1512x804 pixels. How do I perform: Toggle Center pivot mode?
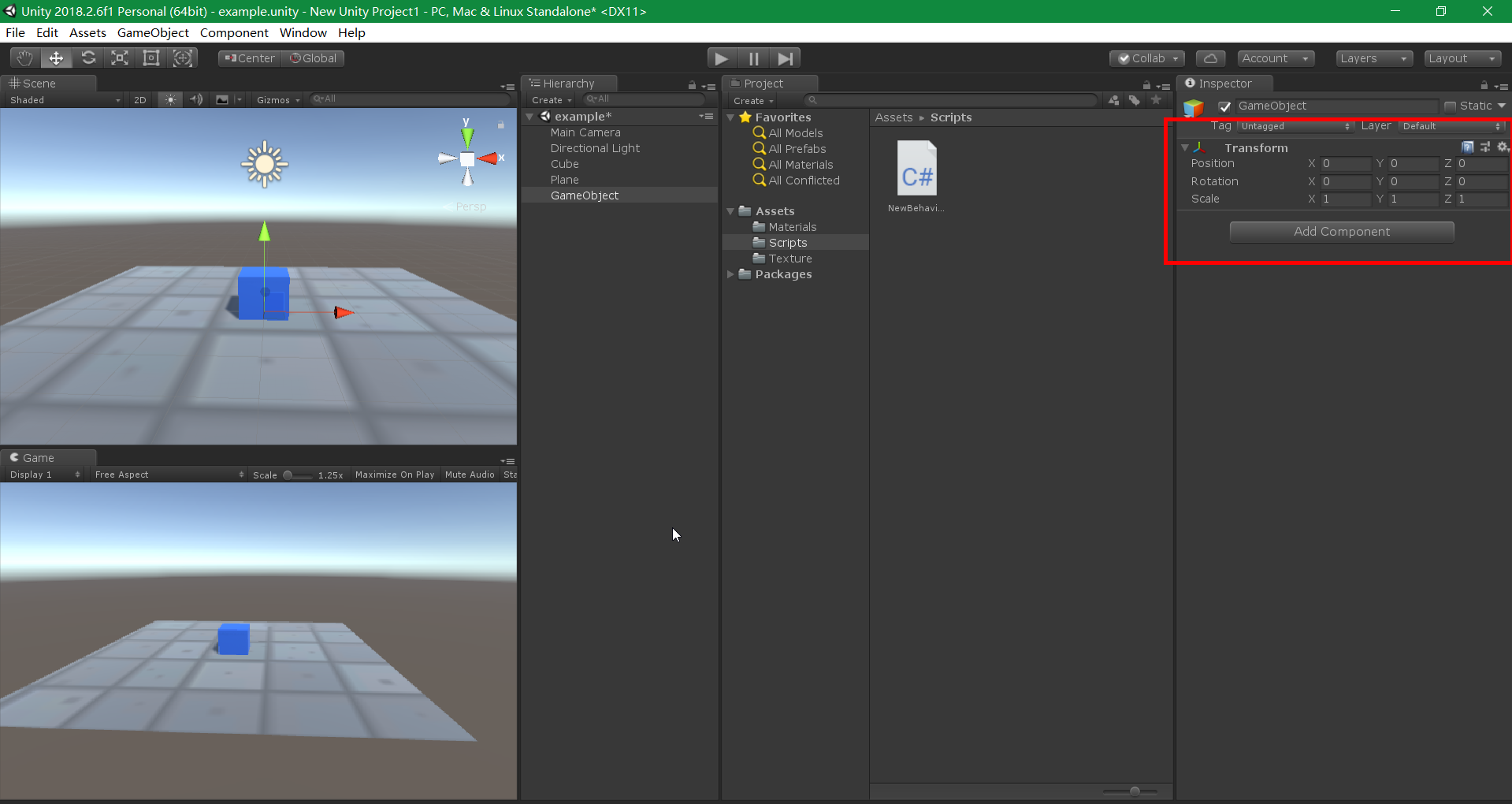tap(249, 58)
